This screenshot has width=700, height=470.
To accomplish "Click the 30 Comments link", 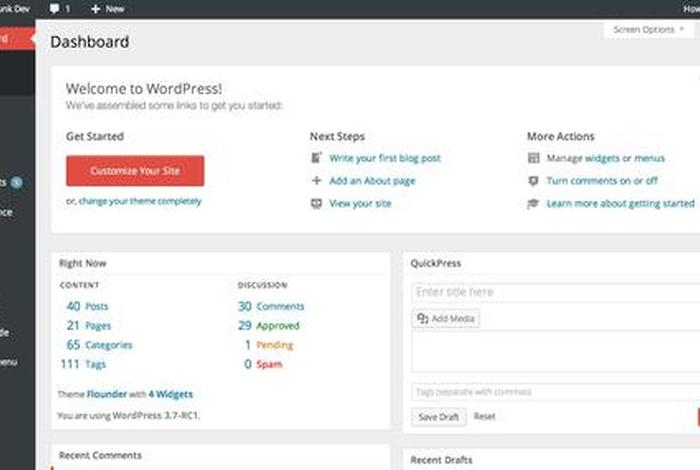I will point(271,306).
